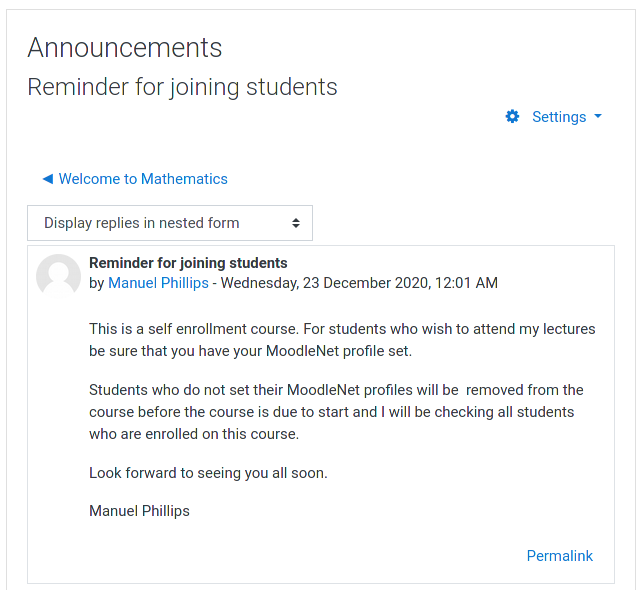The height and width of the screenshot is (590, 639).
Task: Click Manuel Phillips' profile avatar picture
Action: pos(58,275)
